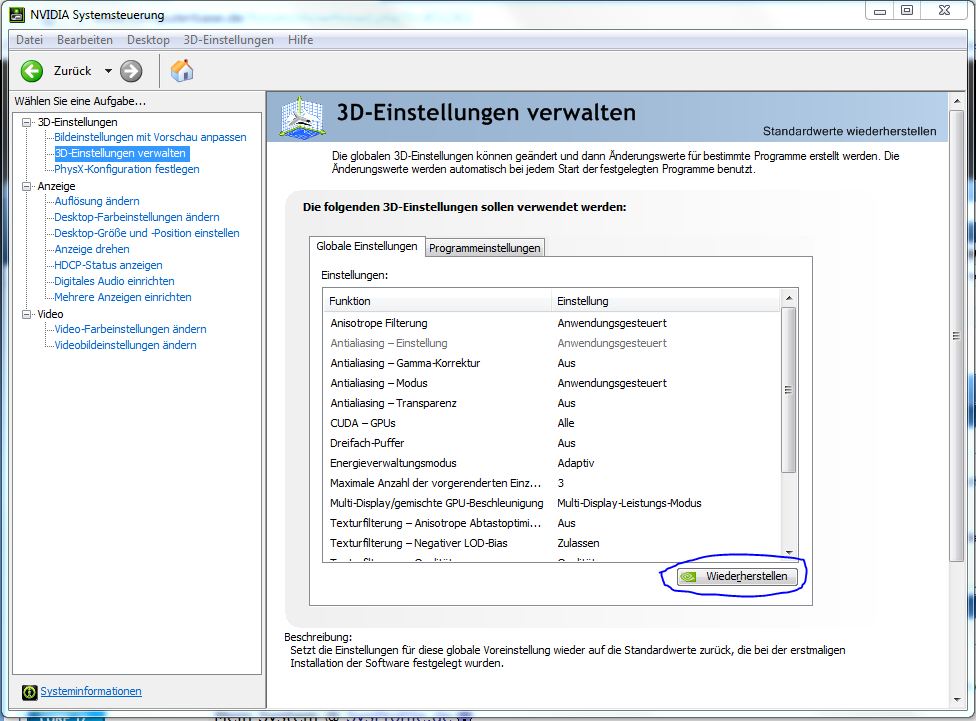Click the Wiederherstellen button
This screenshot has height=721, width=976.
pyautogui.click(x=736, y=577)
